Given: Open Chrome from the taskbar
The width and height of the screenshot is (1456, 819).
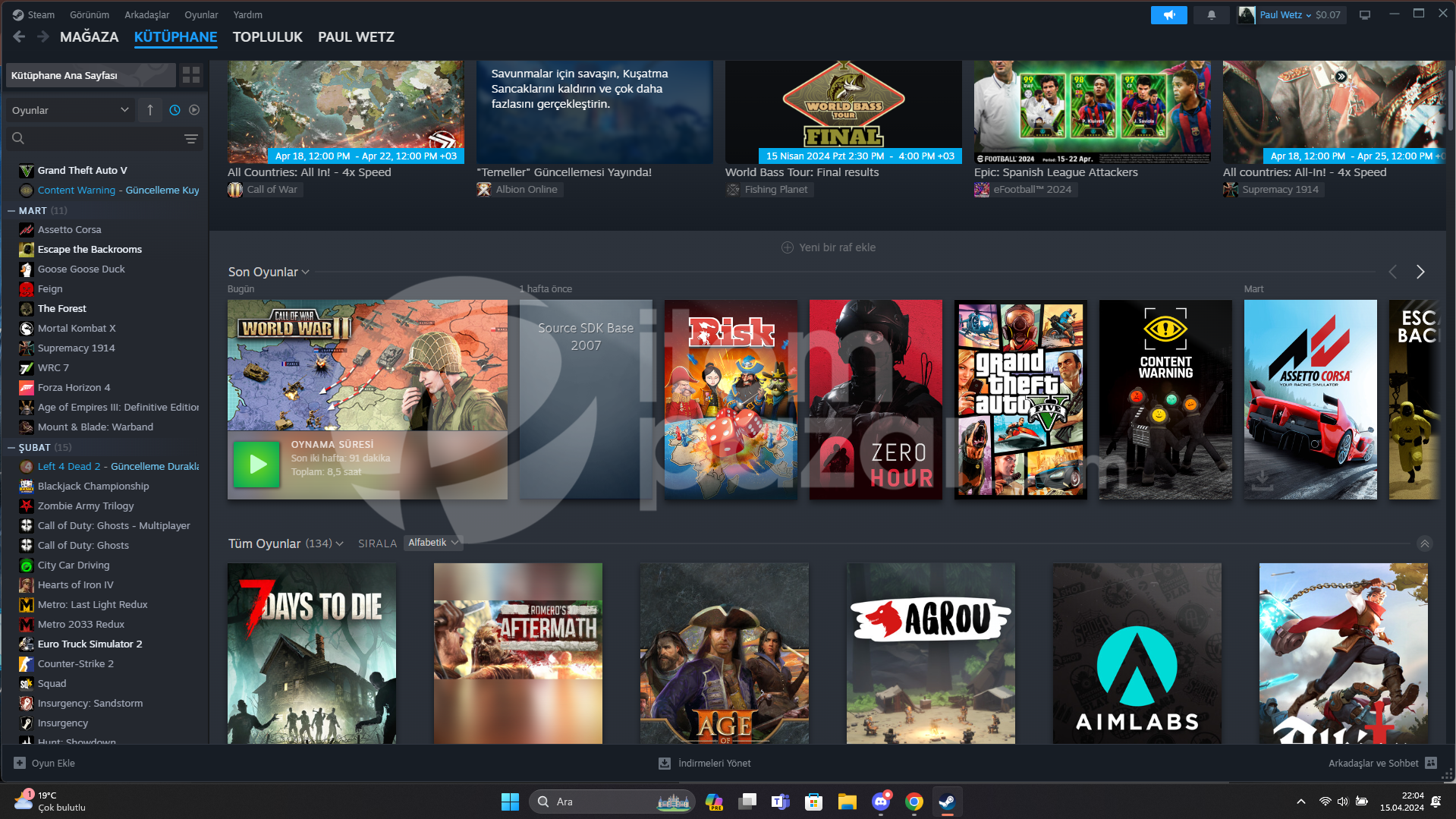Looking at the screenshot, I should coord(914,802).
